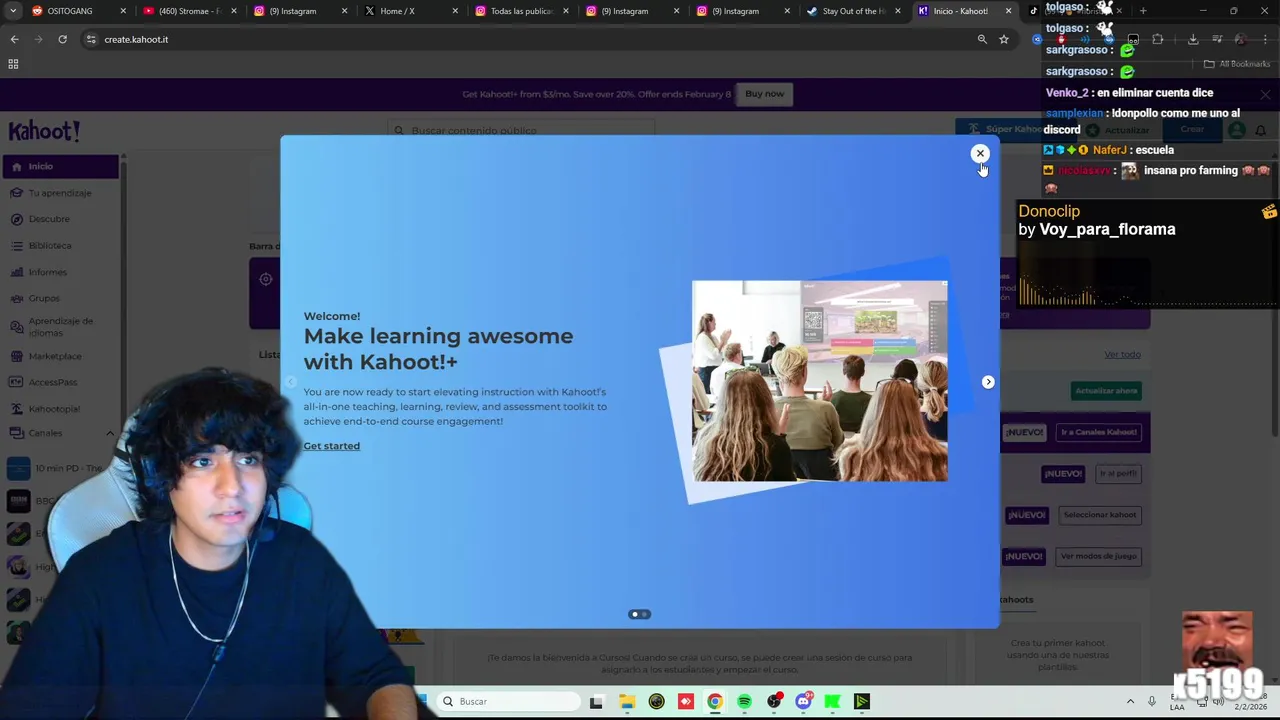Open the browser extensions puzzle icon
Viewport: 1280px width, 720px height.
pos(1158,39)
